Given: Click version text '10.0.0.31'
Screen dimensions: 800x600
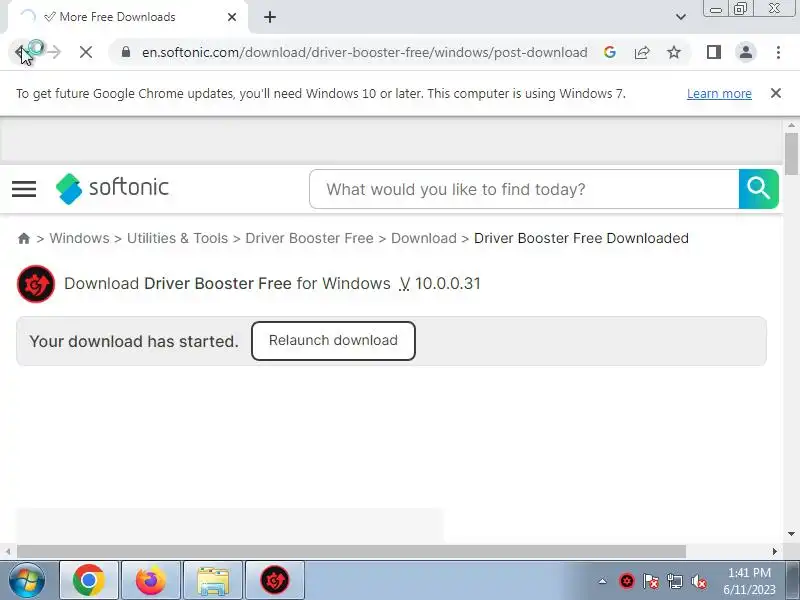Looking at the screenshot, I should 447,284.
